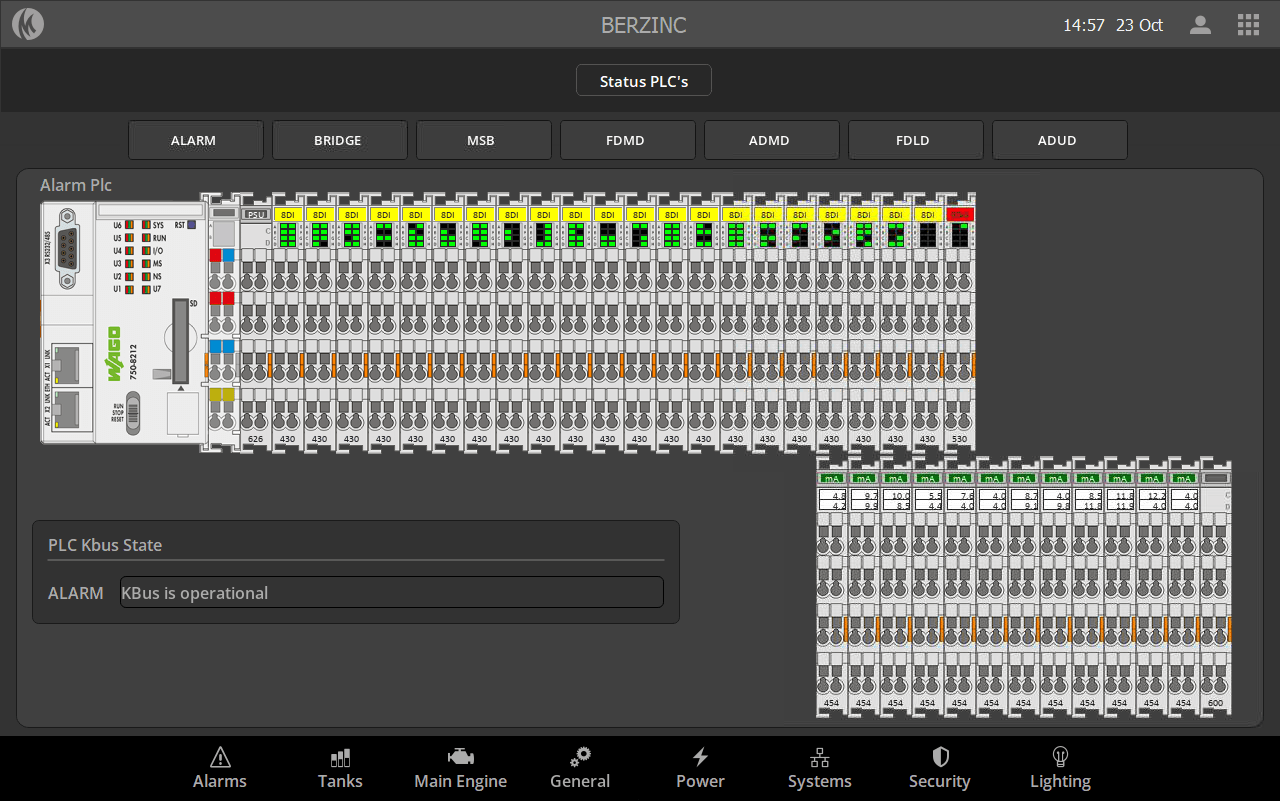Open the Alarms warning triangle icon

point(220,757)
